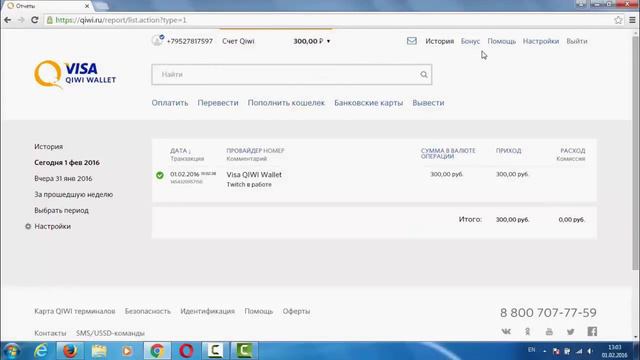
Task: Open the Перевести section
Action: coord(218,103)
